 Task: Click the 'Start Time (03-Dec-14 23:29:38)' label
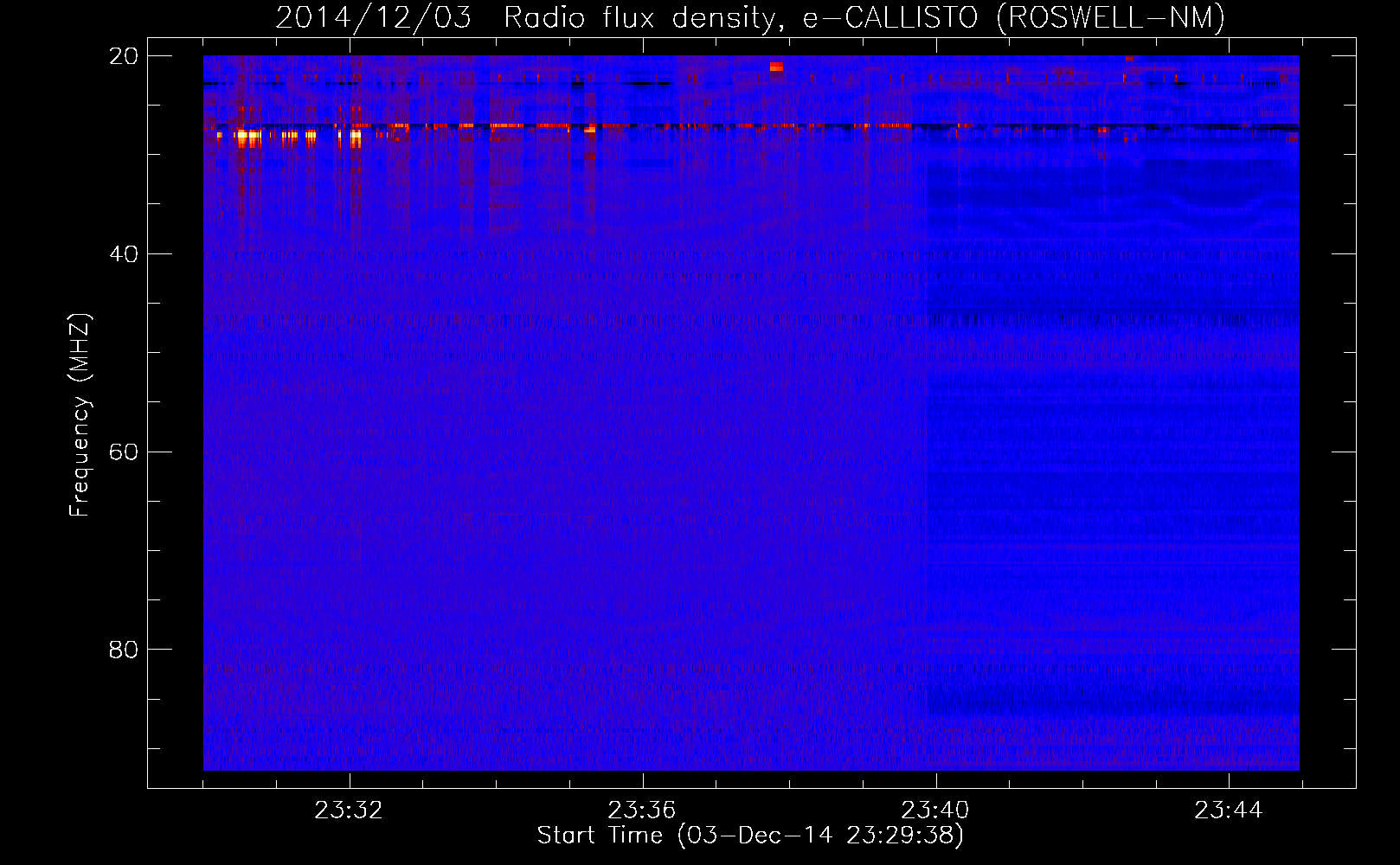(750, 836)
